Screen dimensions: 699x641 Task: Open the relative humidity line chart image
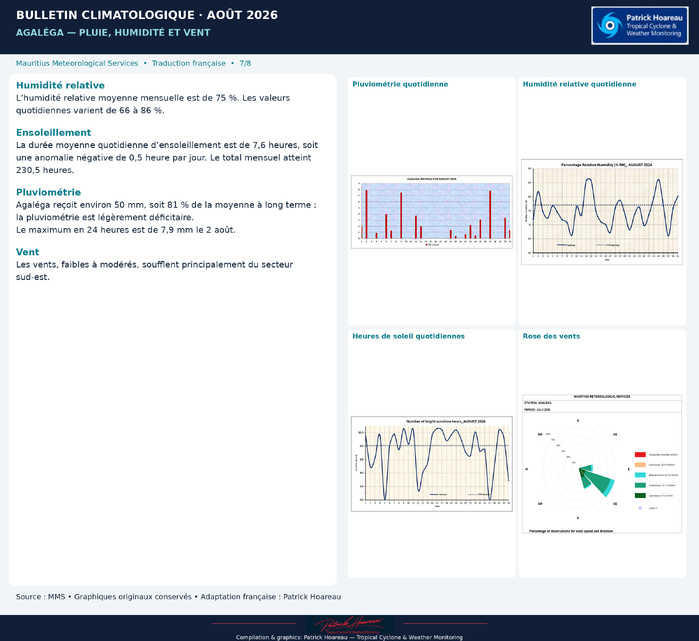(602, 212)
